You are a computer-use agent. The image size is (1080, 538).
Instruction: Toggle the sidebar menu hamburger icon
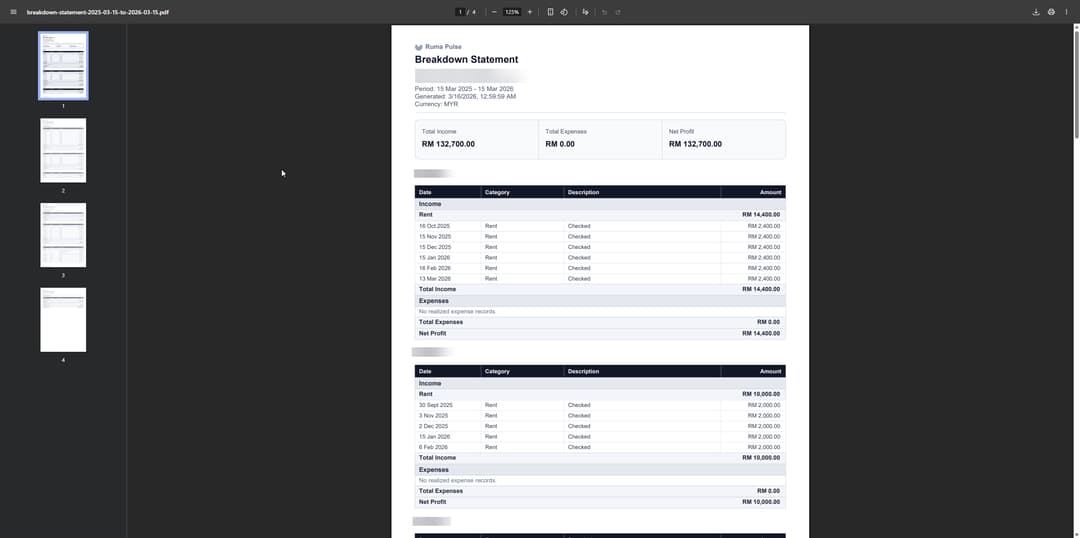click(x=13, y=12)
